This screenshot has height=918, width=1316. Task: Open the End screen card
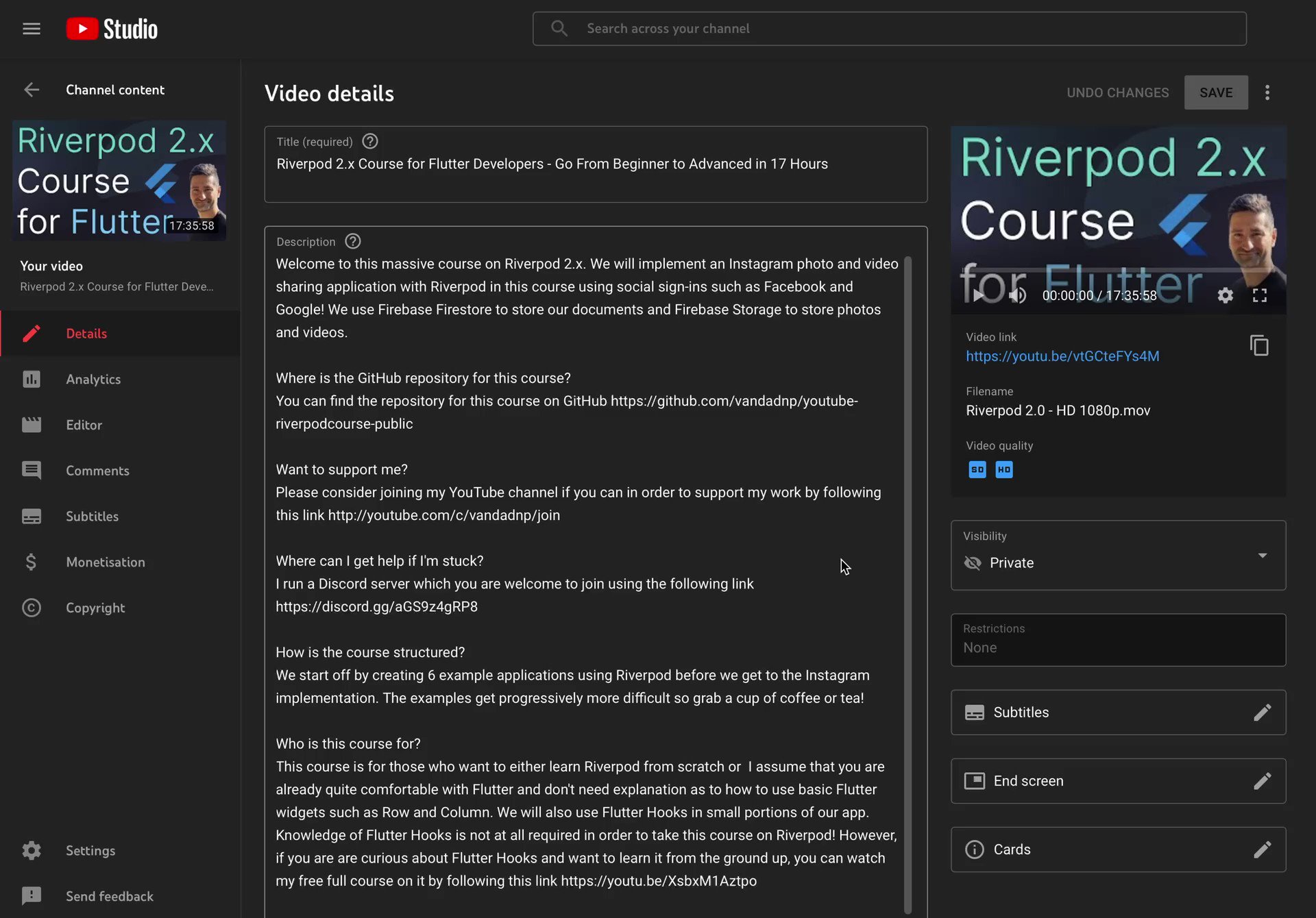click(1118, 781)
